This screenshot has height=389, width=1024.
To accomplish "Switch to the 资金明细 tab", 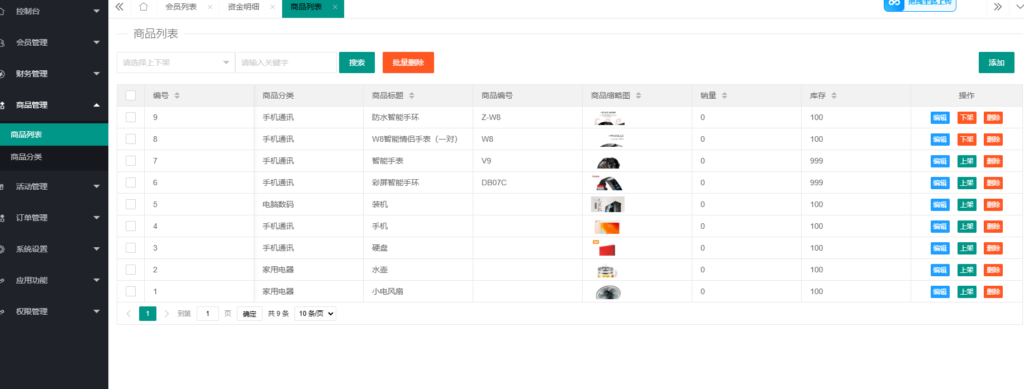I will pyautogui.click(x=243, y=7).
